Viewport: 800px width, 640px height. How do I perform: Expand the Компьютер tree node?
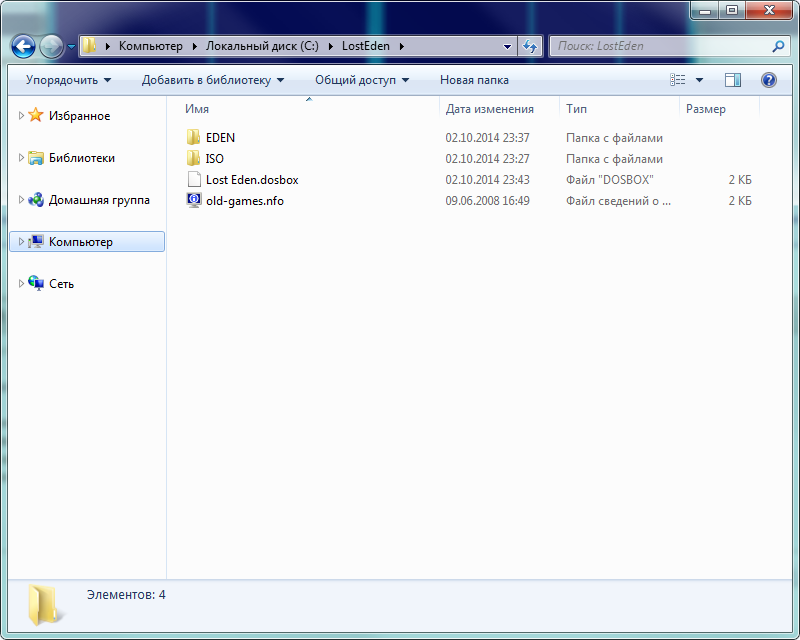point(21,241)
